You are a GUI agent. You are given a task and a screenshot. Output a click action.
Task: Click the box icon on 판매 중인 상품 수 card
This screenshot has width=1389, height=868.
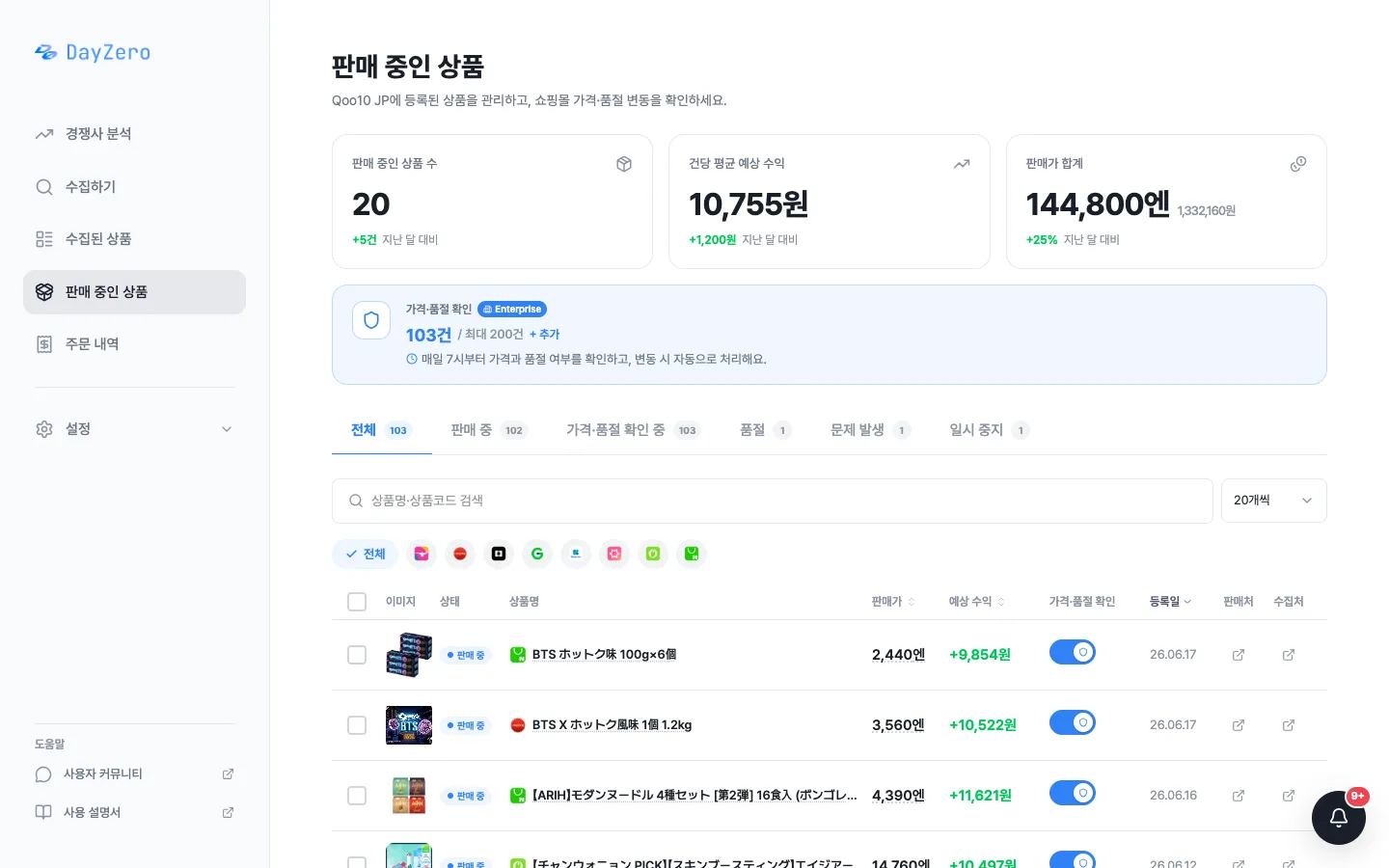coord(624,164)
